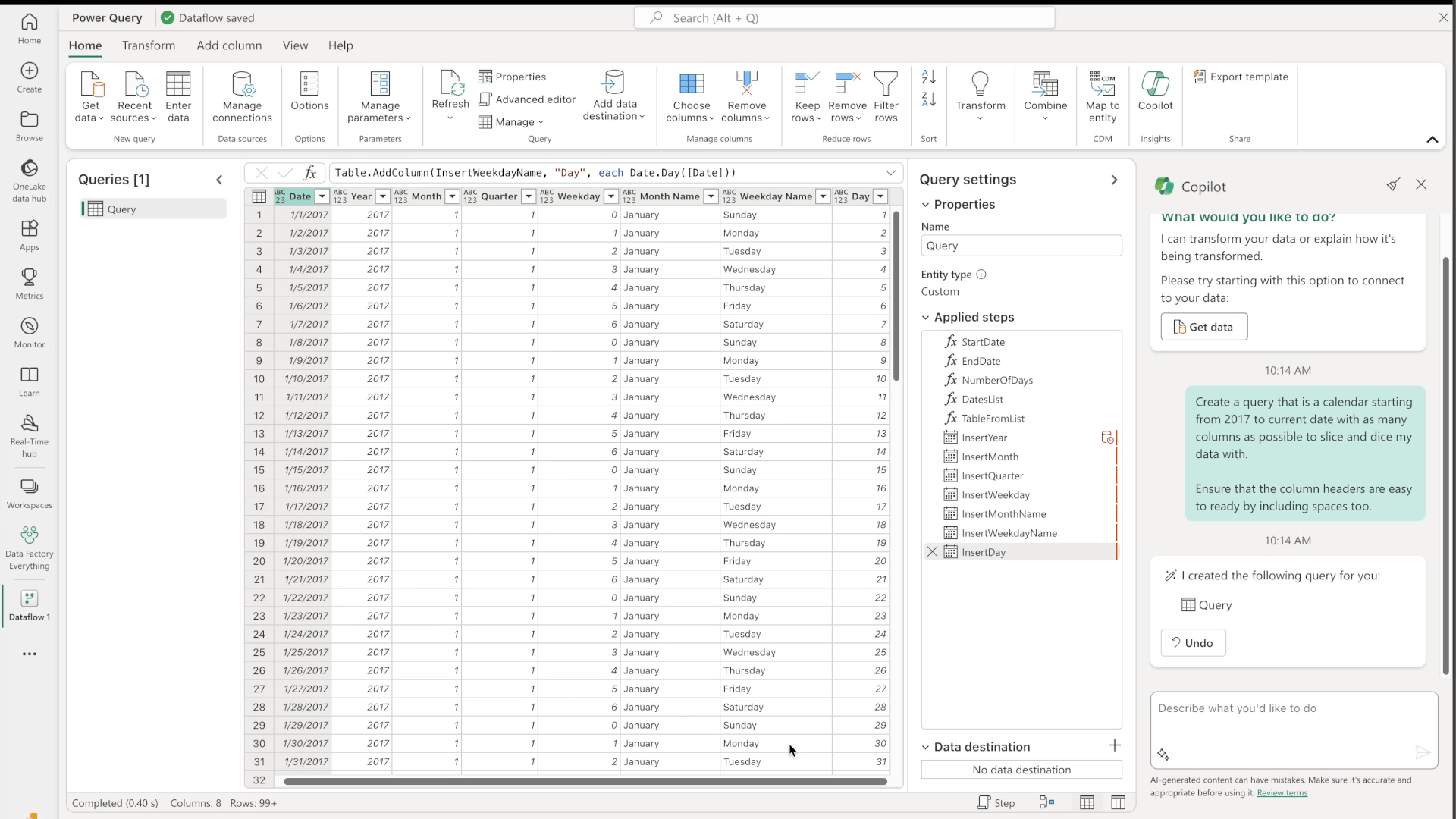This screenshot has width=1456, height=819.
Task: Click the Get data button in Copilot
Action: tap(1203, 327)
